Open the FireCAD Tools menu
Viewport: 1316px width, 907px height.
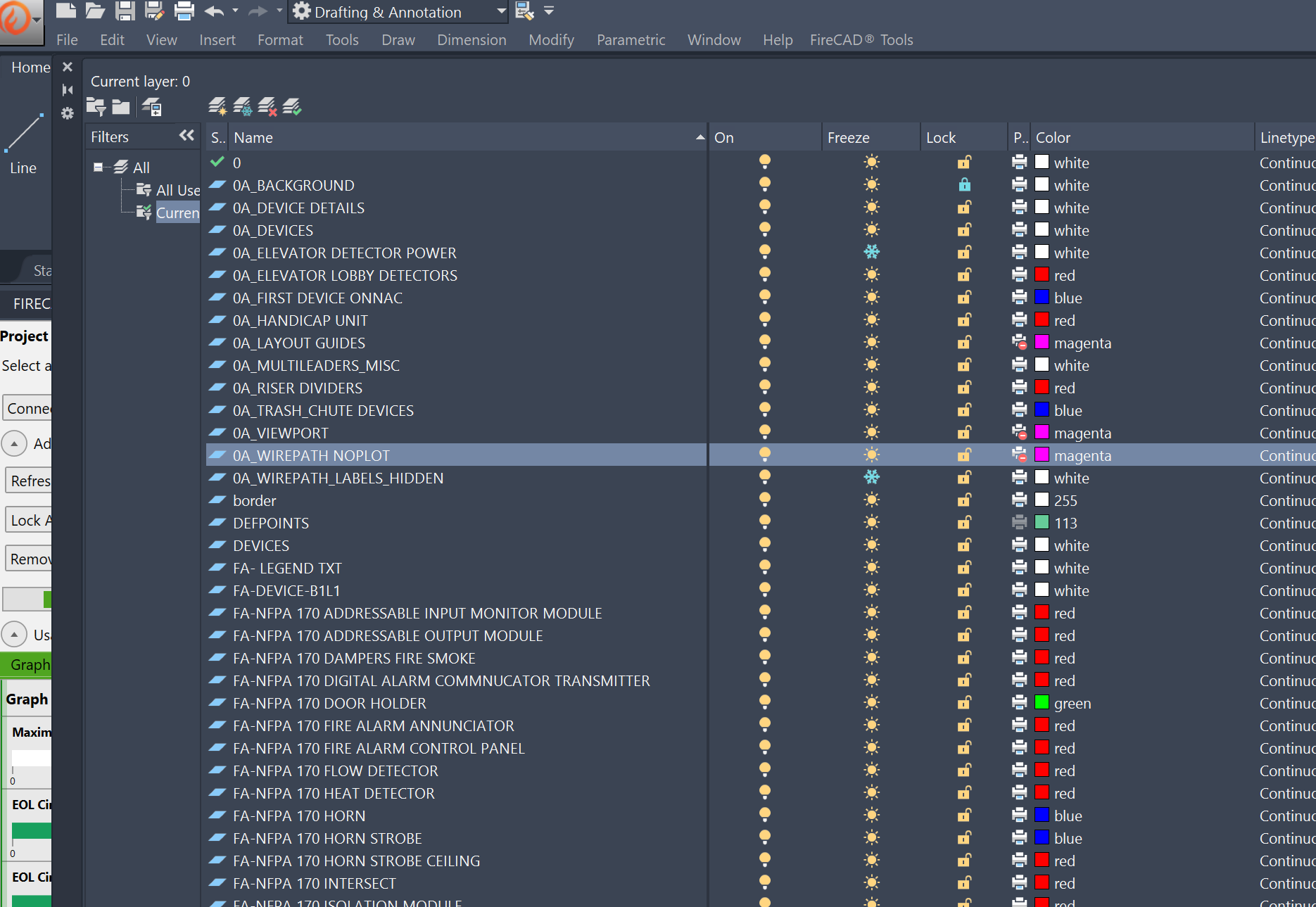pyautogui.click(x=861, y=40)
